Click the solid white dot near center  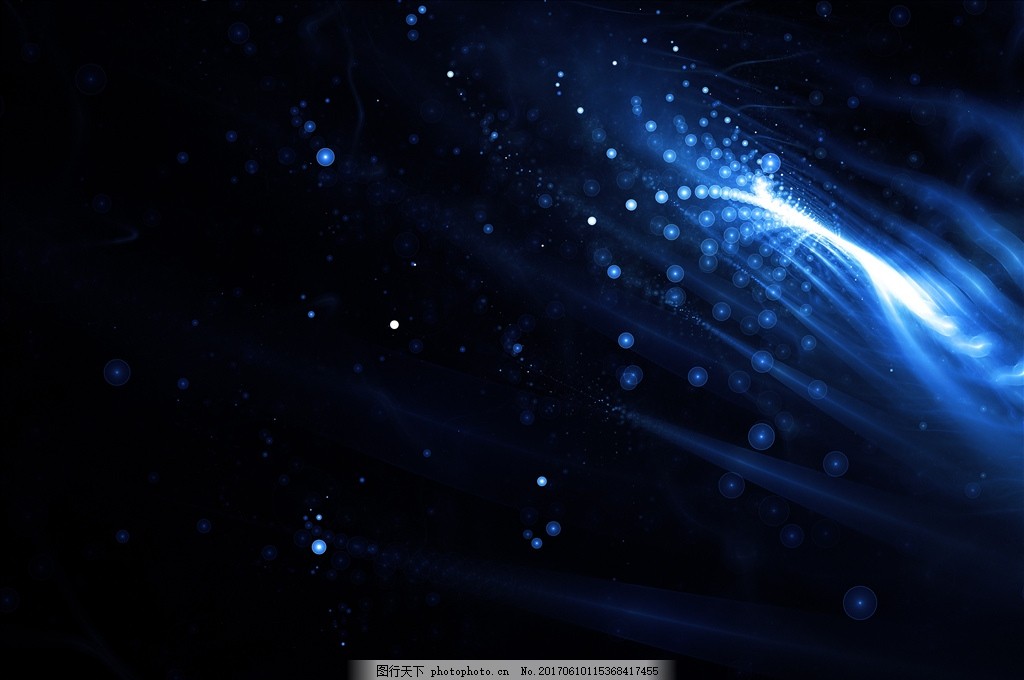394,324
